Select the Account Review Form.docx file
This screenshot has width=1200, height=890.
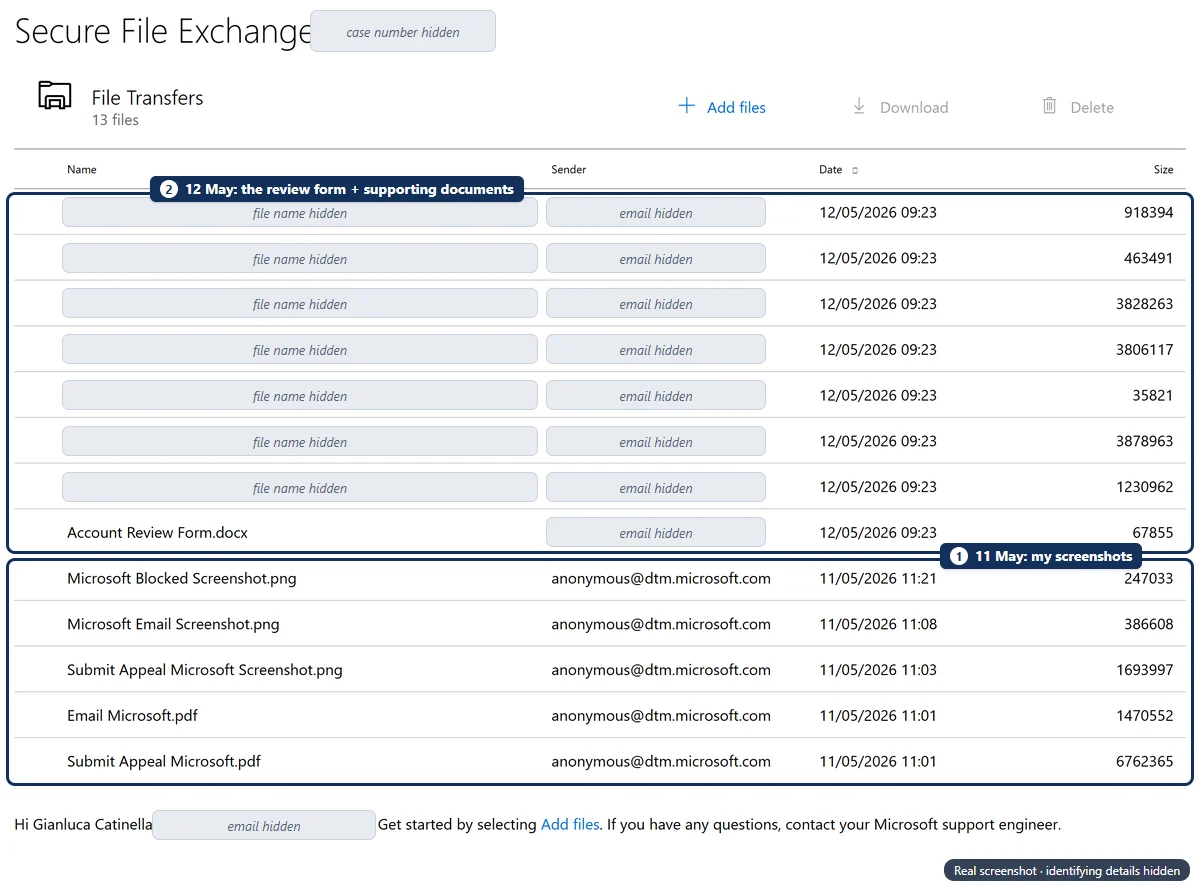click(x=157, y=533)
